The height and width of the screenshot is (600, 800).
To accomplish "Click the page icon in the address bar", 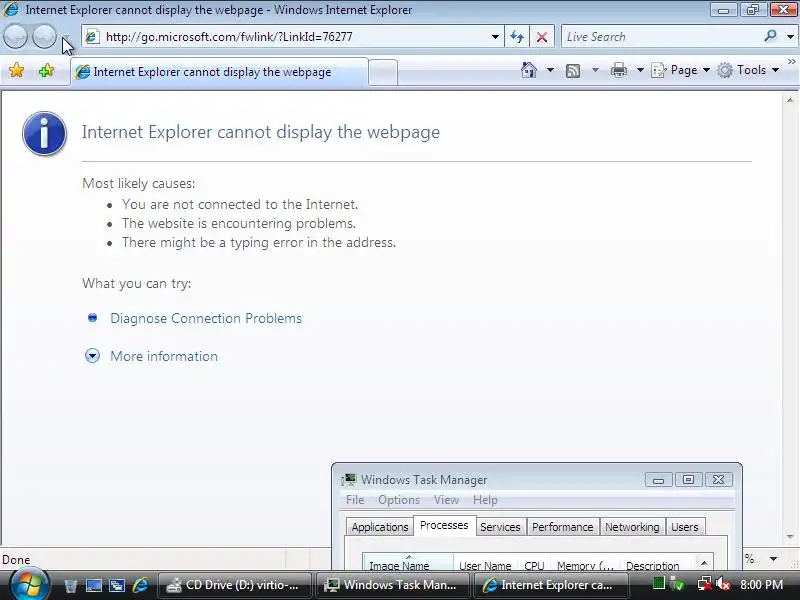I will coord(92,37).
